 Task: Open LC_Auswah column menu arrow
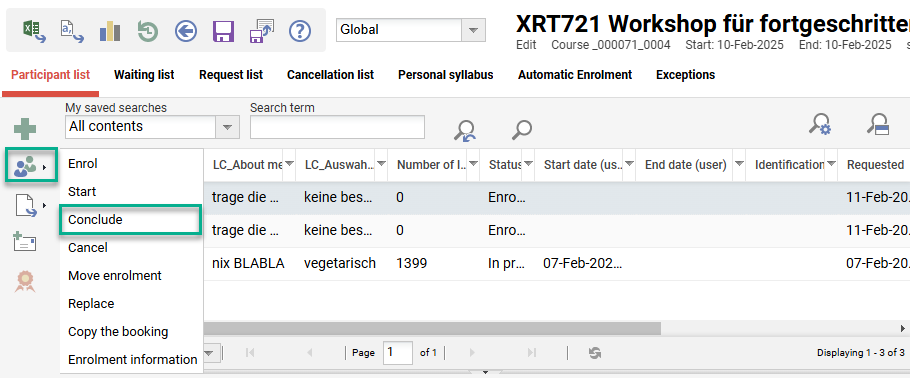[x=381, y=164]
